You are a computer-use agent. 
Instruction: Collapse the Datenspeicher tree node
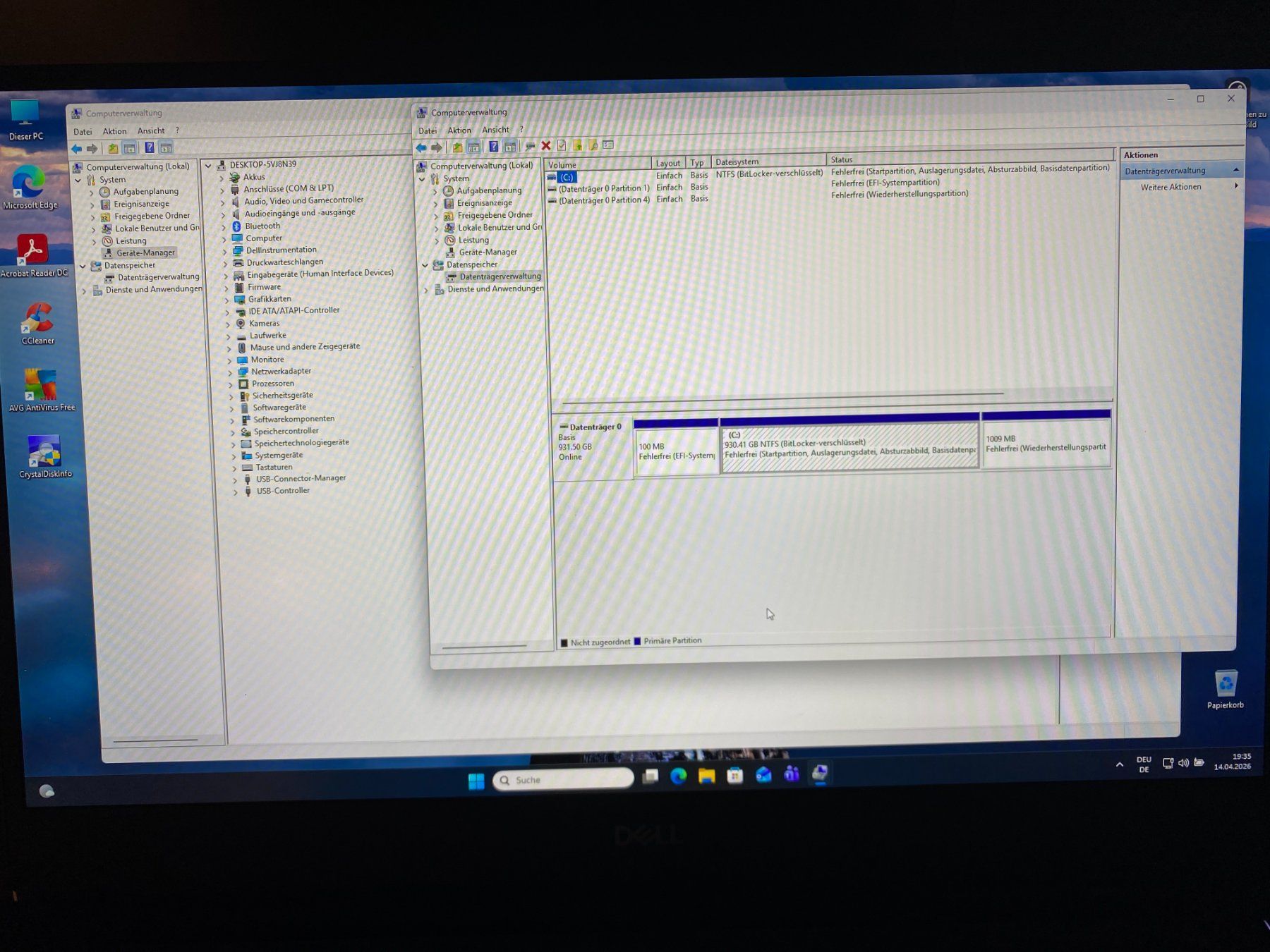(425, 265)
